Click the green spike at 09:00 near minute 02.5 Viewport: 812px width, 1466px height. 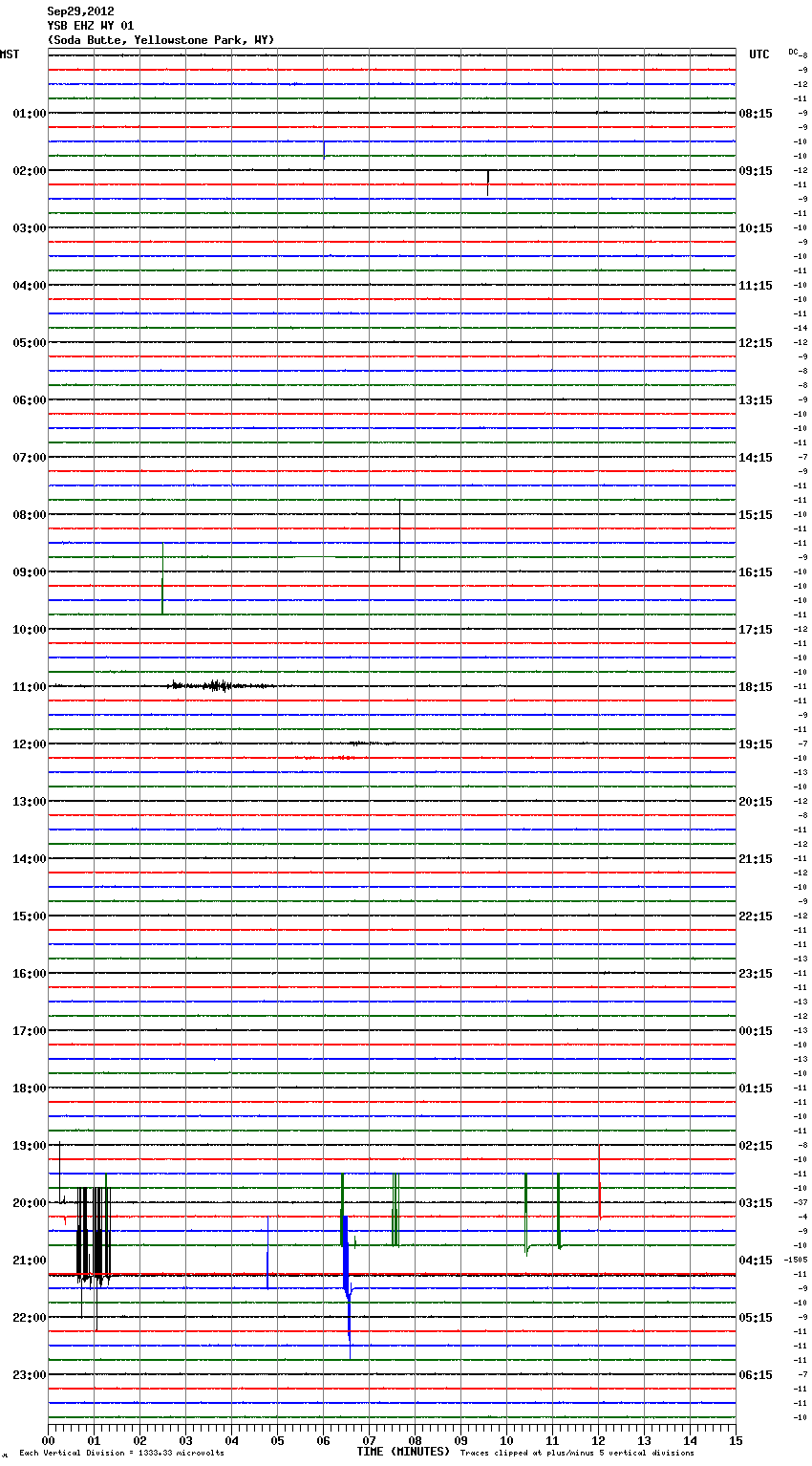tap(162, 578)
